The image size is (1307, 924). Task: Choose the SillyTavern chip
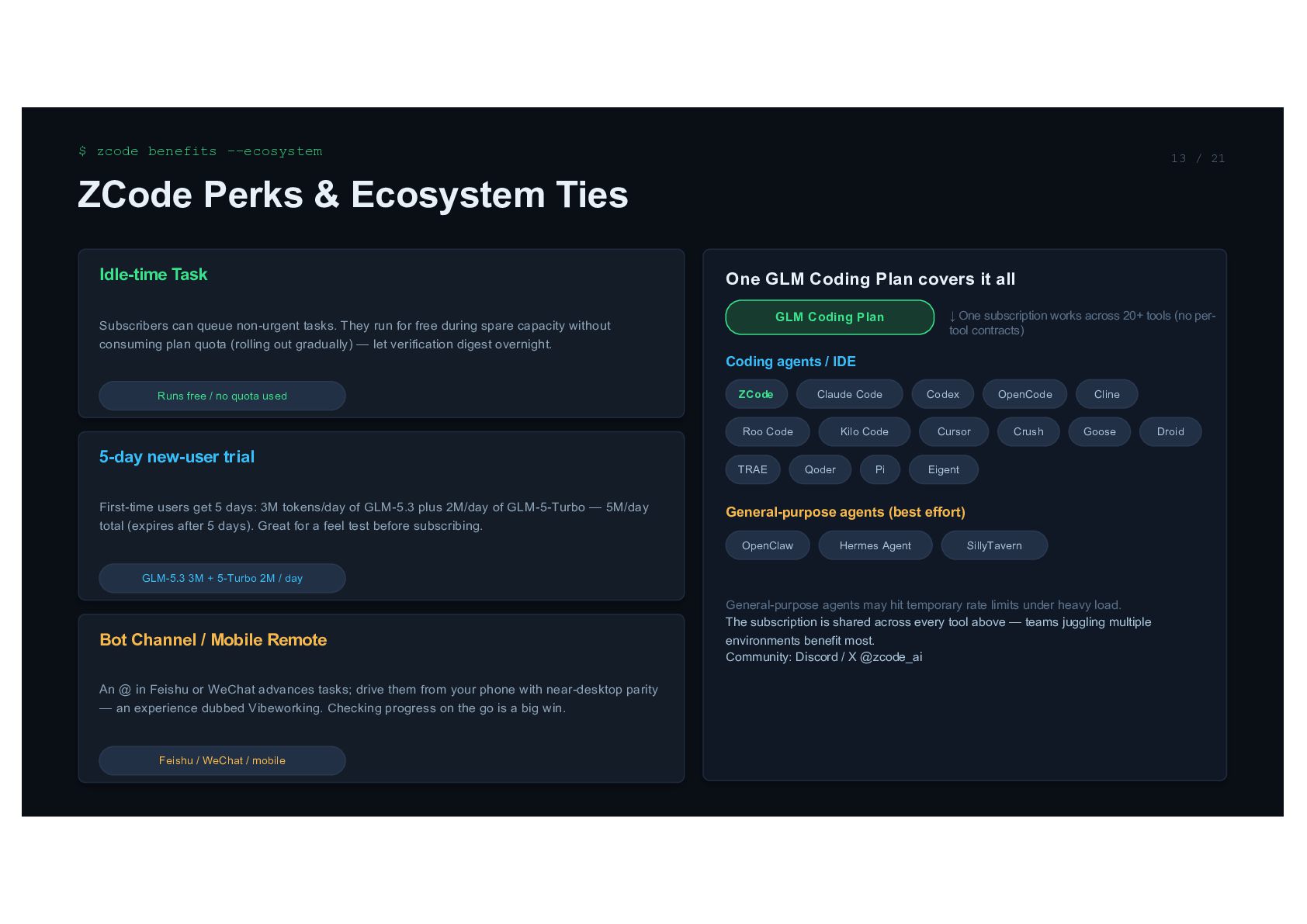pos(994,545)
